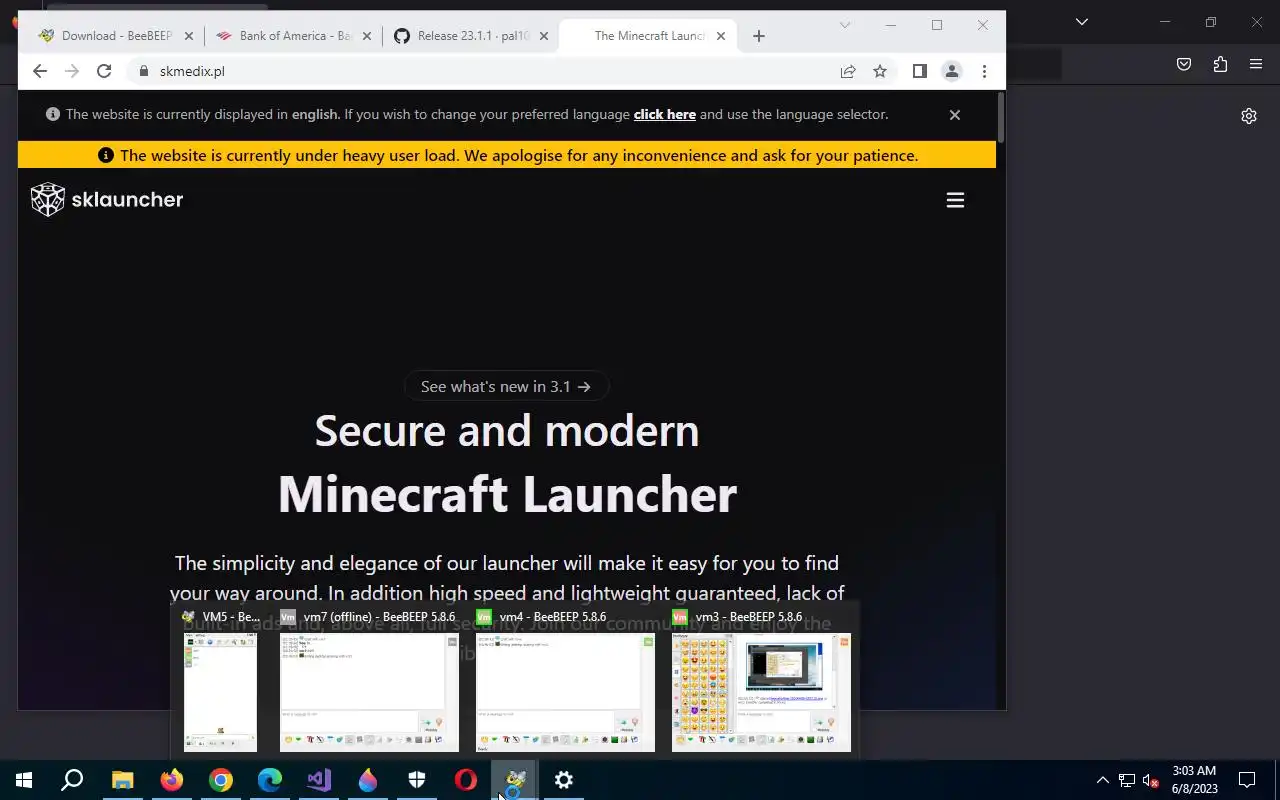Open File Explorer from taskbar
1280x800 pixels.
[x=122, y=780]
